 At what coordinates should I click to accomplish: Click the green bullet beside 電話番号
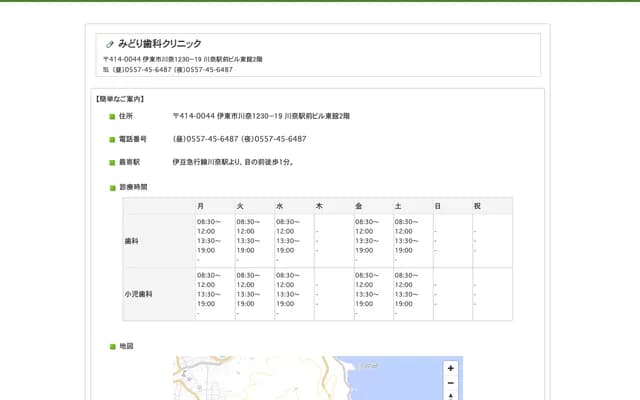(112, 140)
